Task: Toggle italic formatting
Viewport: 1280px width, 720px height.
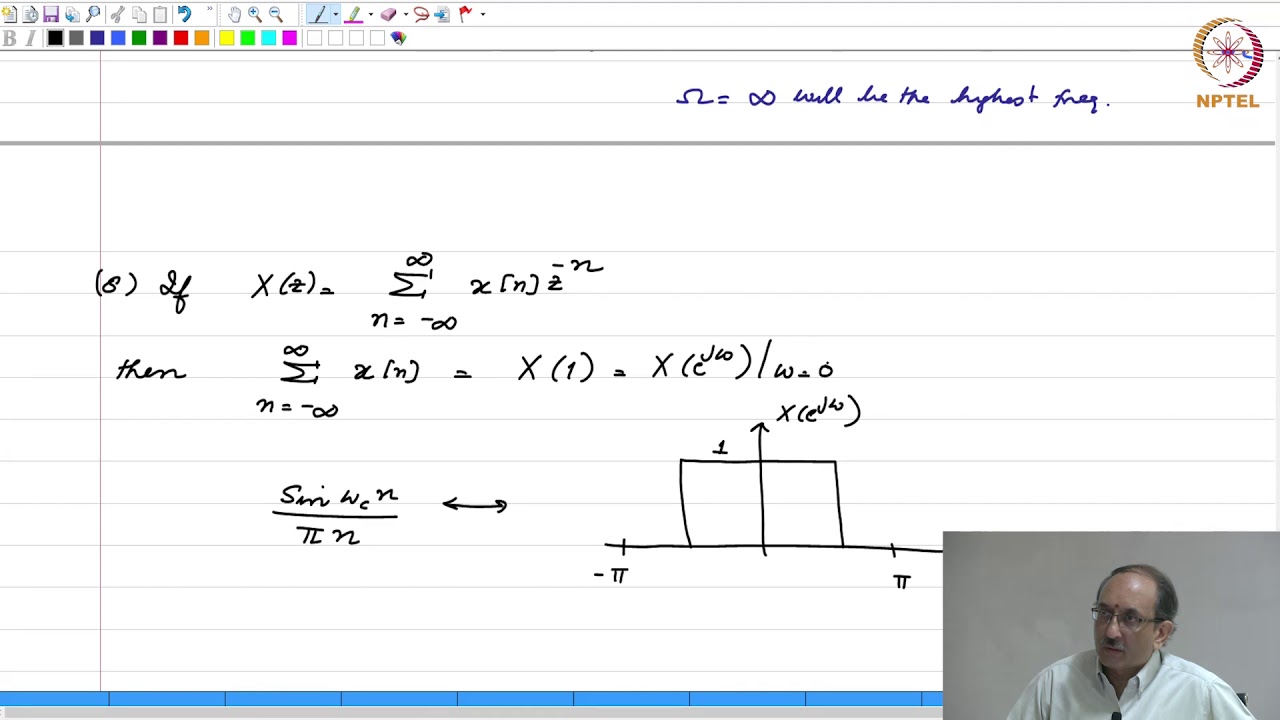Action: pyautogui.click(x=30, y=38)
